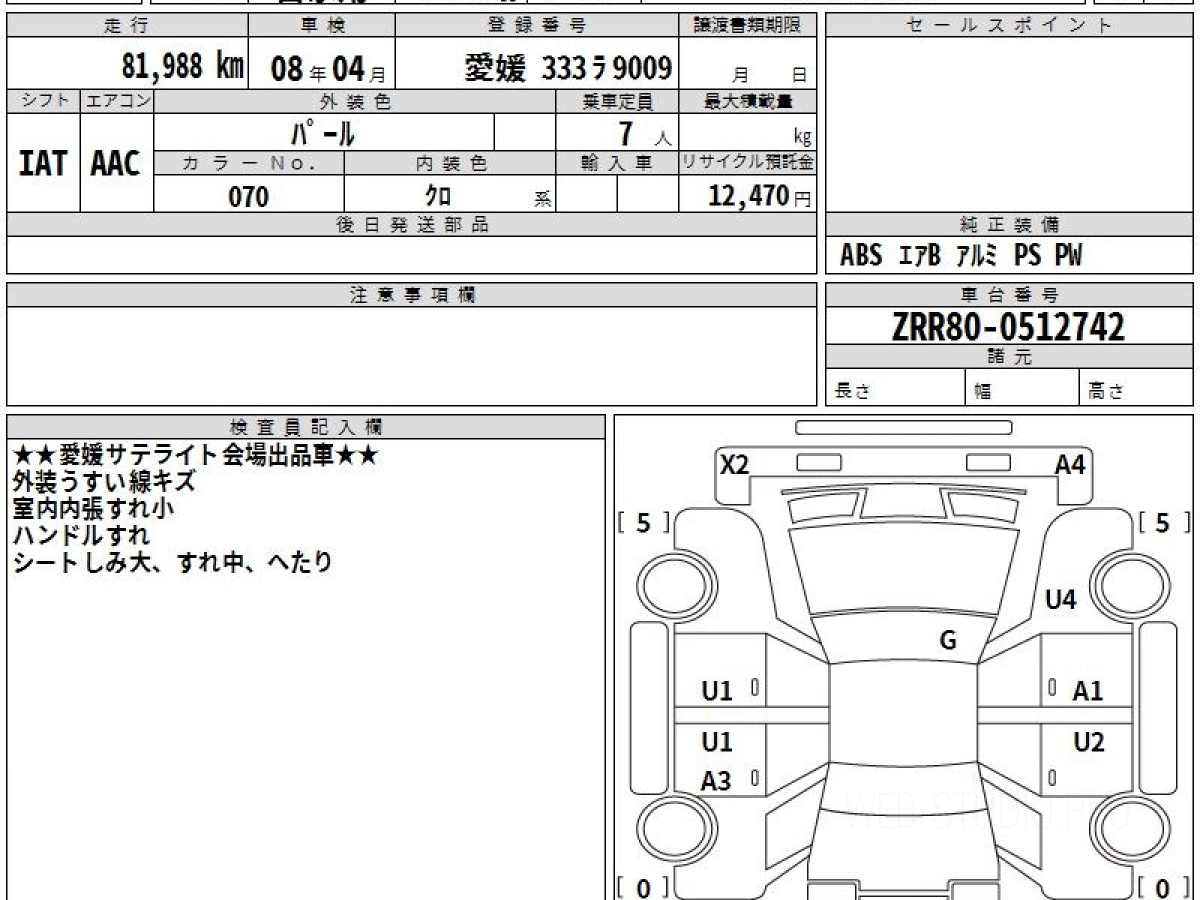Click the 後日発送部品 header
The height and width of the screenshot is (900, 1200).
pos(412,225)
